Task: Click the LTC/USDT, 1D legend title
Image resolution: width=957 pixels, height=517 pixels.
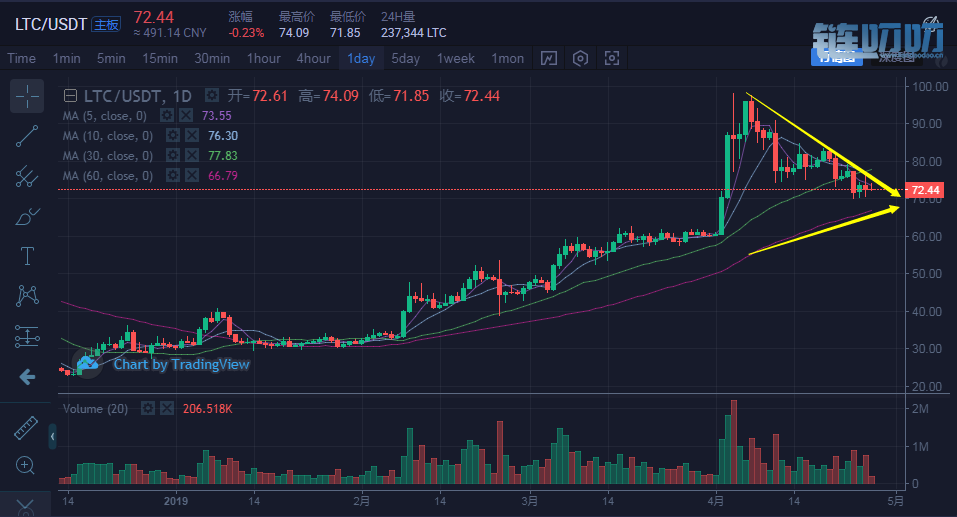Action: tap(137, 96)
